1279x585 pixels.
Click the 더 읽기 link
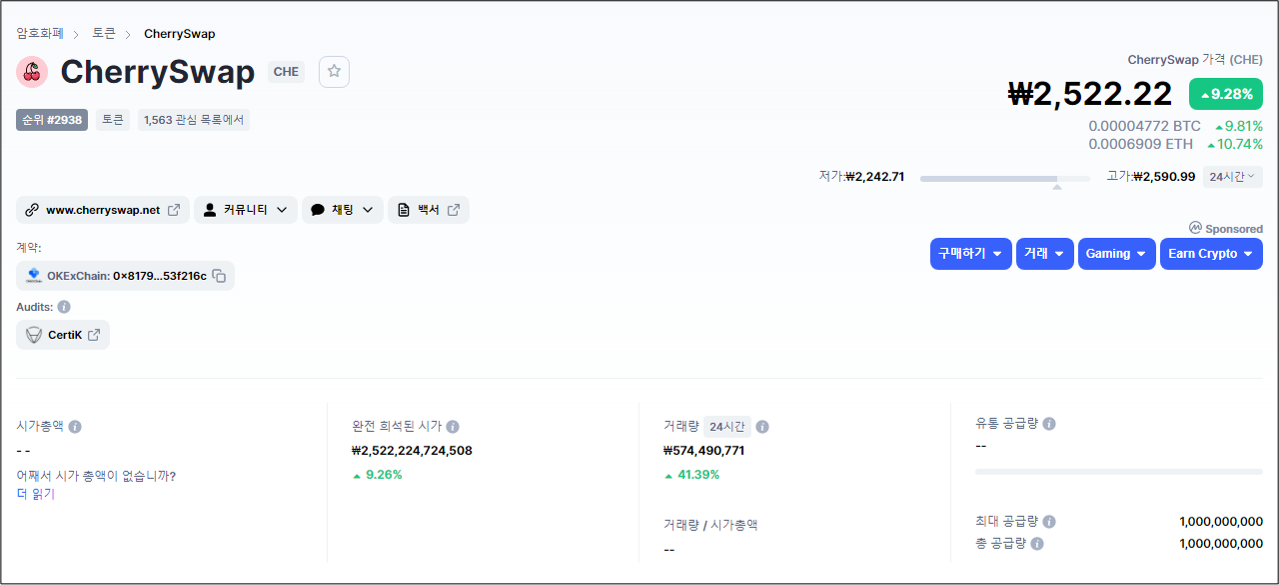coord(36,494)
